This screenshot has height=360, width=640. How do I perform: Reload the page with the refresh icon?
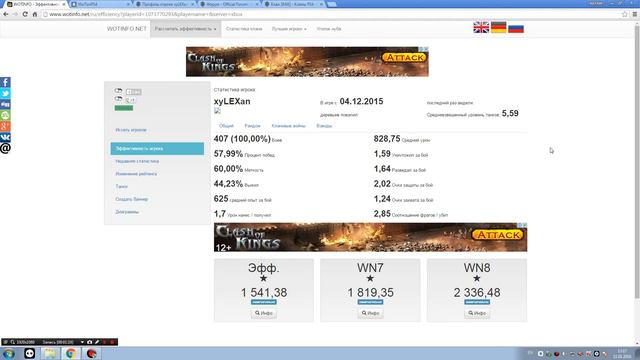(25, 14)
